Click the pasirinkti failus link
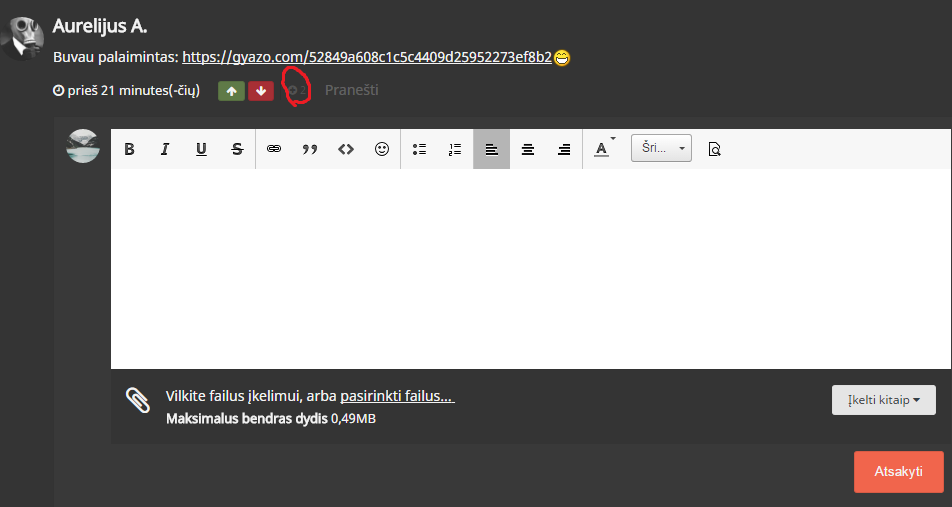952x507 pixels. pos(397,396)
